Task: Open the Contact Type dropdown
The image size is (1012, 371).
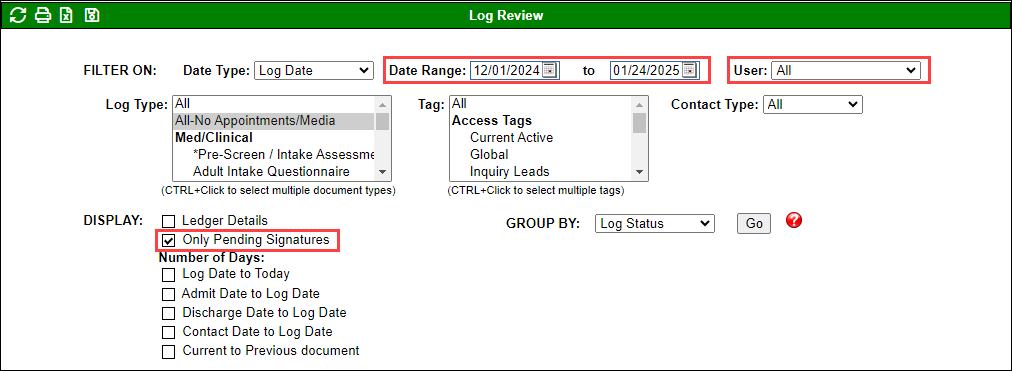Action: 813,105
